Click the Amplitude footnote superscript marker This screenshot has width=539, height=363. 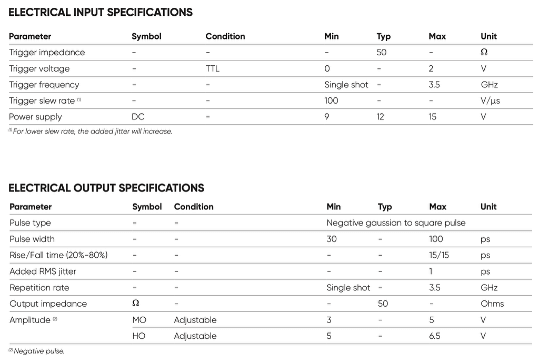click(55, 319)
